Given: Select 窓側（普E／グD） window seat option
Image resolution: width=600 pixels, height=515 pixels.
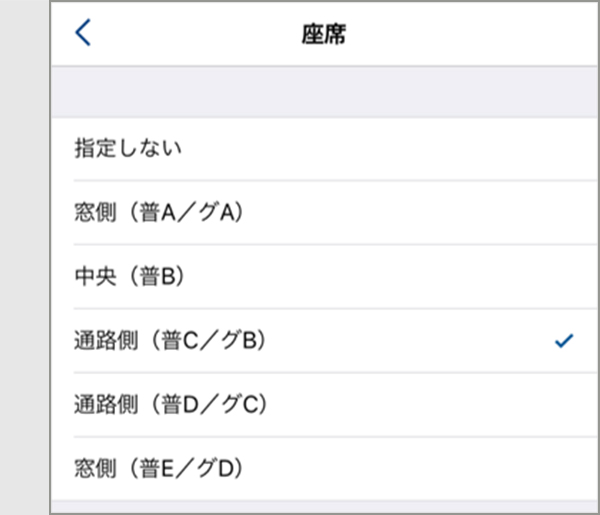Looking at the screenshot, I should coord(324,468).
